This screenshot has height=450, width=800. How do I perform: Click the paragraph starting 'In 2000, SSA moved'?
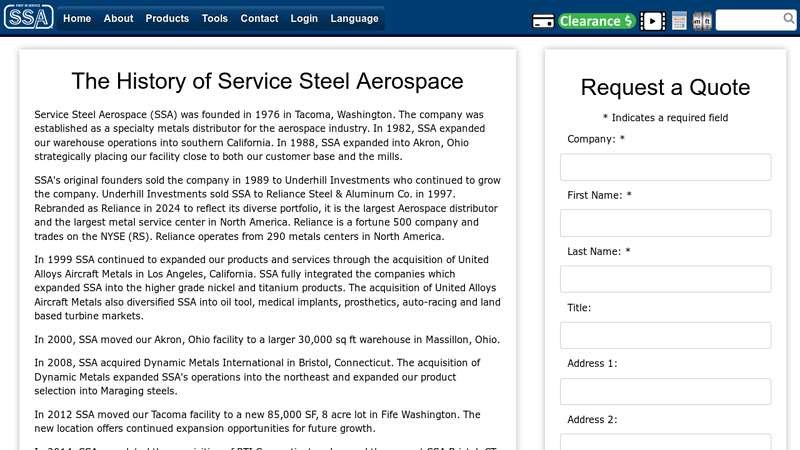click(267, 340)
